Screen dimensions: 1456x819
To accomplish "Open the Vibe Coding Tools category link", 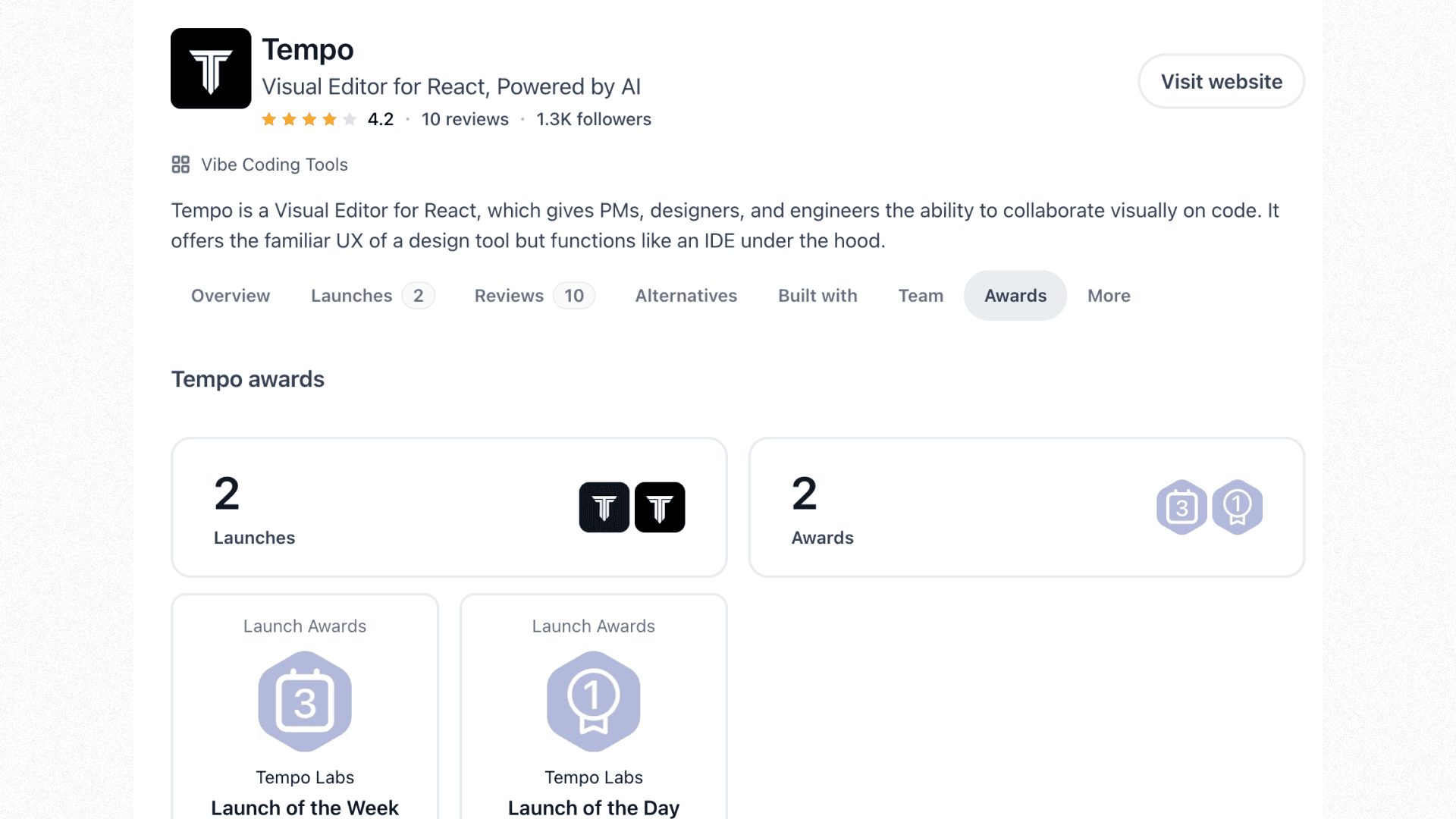I will (x=275, y=165).
